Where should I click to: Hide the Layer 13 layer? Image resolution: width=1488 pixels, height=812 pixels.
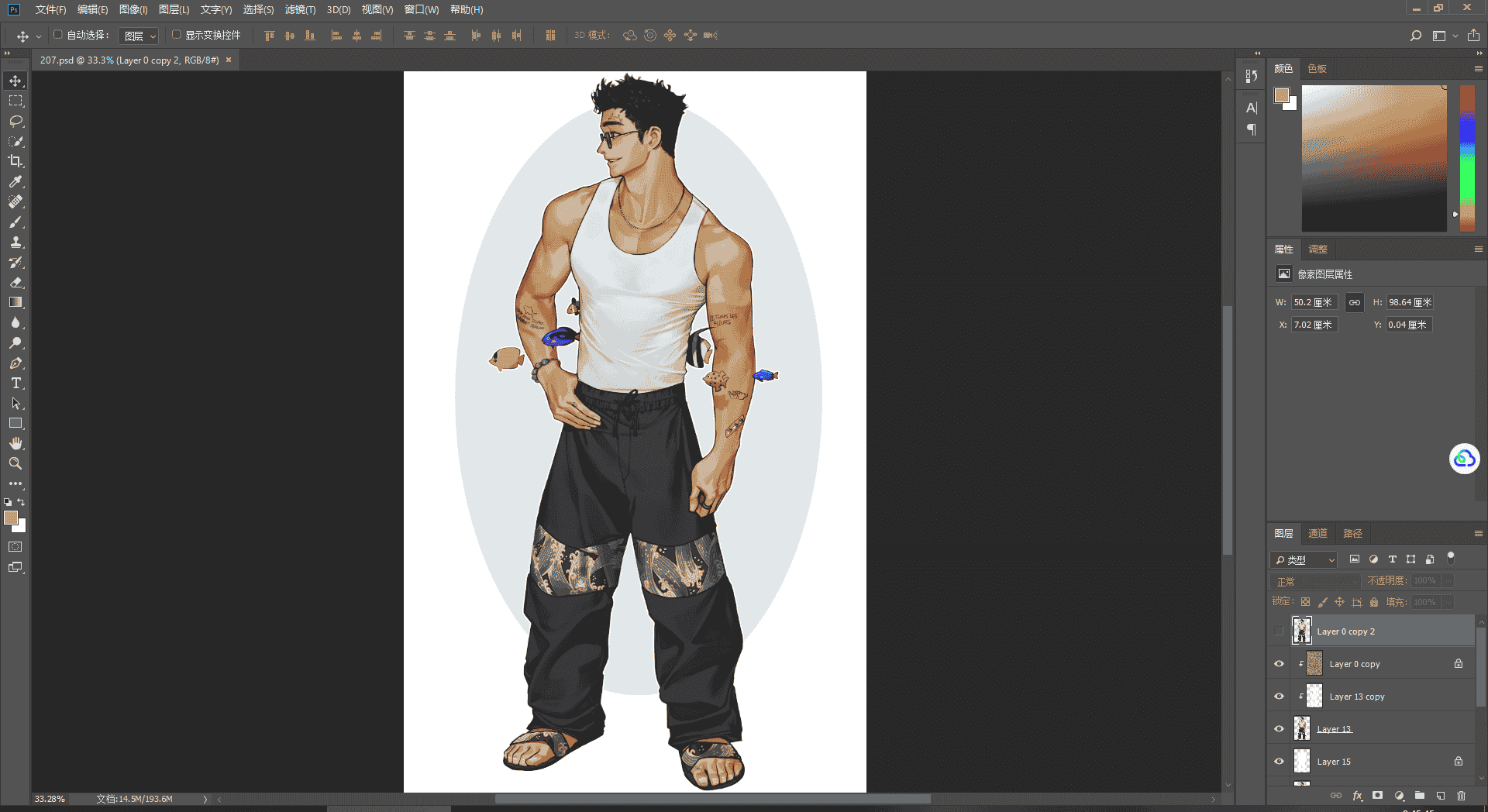click(1279, 729)
